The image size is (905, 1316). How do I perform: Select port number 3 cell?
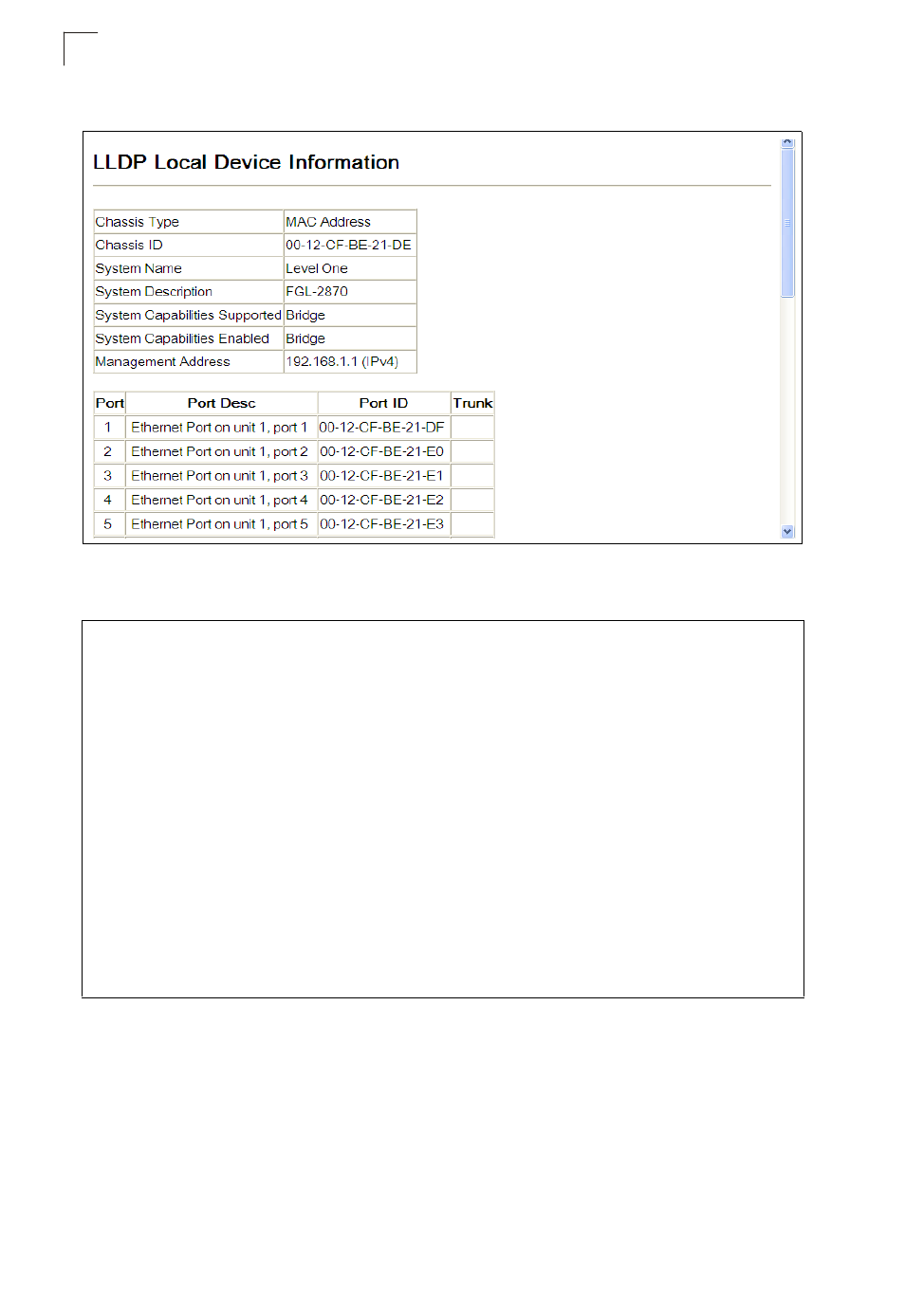[x=108, y=476]
